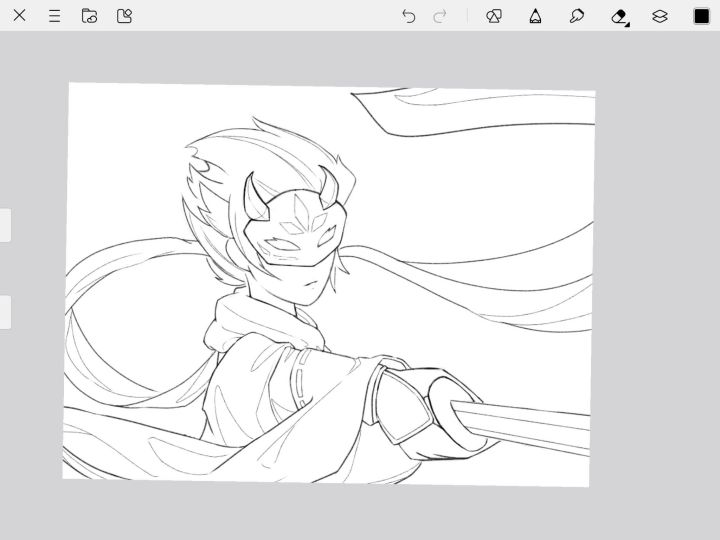Open the shapes tool
720x540 pixels.
pyautogui.click(x=493, y=16)
